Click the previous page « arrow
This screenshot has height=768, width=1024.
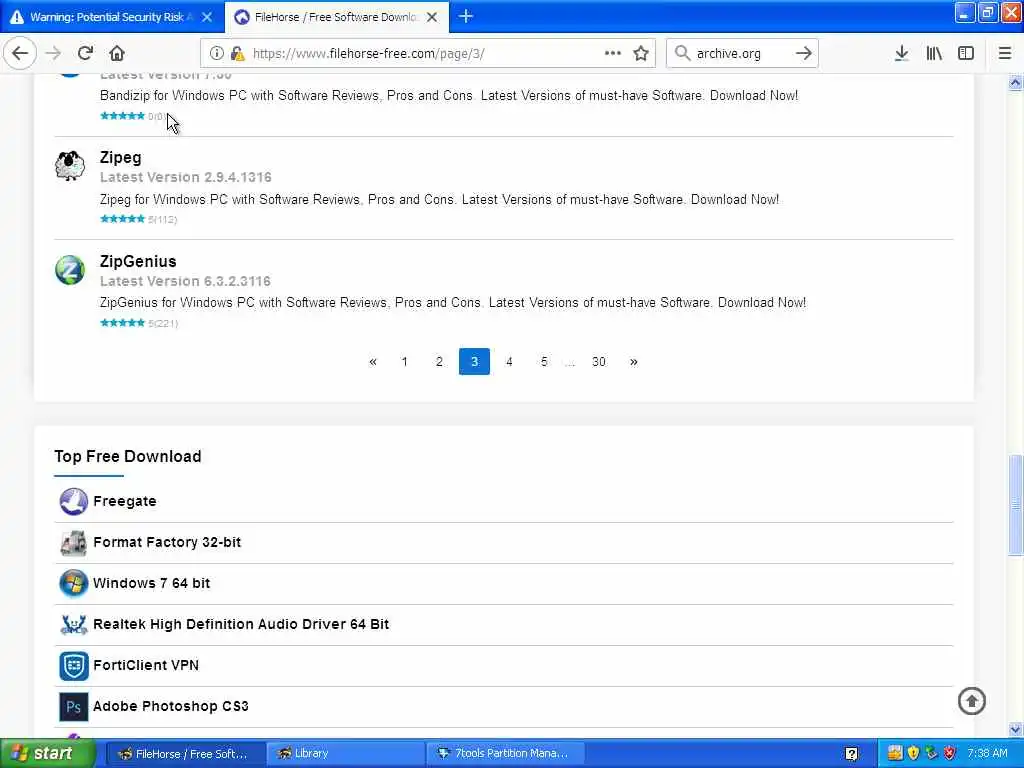point(372,362)
